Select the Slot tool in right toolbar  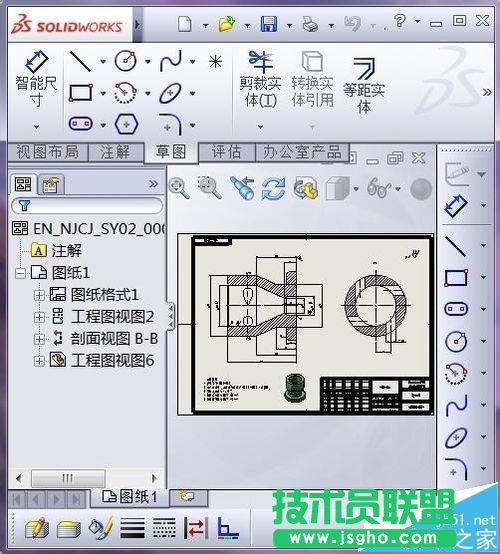[x=456, y=309]
